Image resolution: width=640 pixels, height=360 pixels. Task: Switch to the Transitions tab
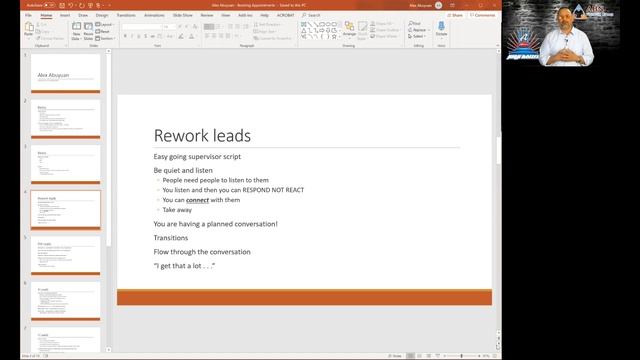tap(126, 15)
